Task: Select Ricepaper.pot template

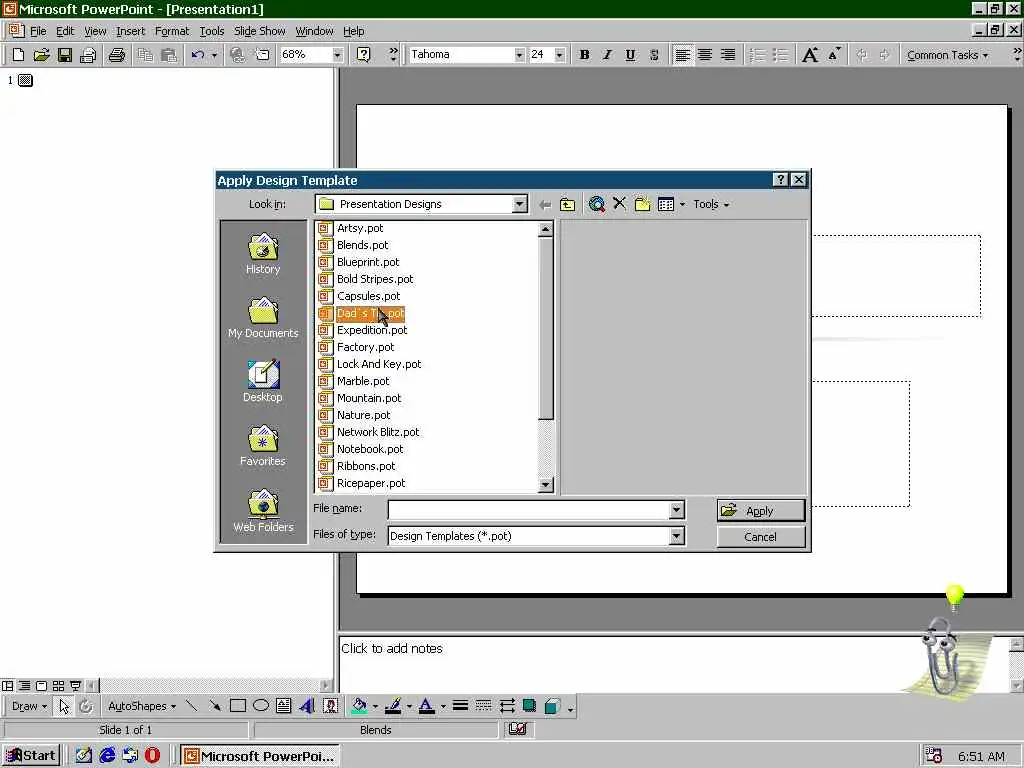Action: click(x=370, y=483)
